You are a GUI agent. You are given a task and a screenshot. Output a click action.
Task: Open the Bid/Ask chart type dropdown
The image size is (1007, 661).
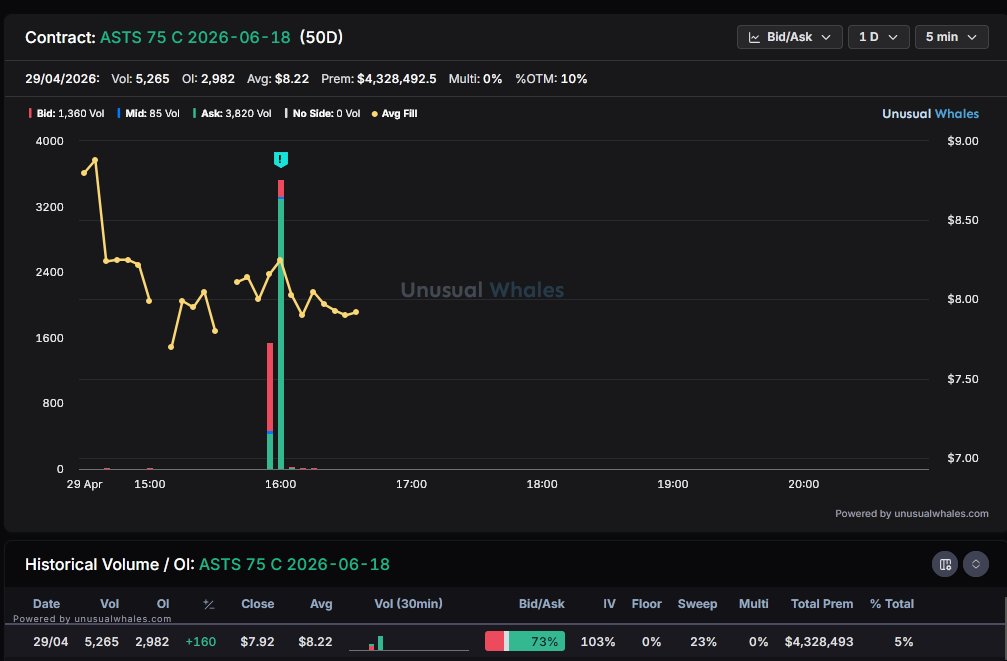[789, 37]
